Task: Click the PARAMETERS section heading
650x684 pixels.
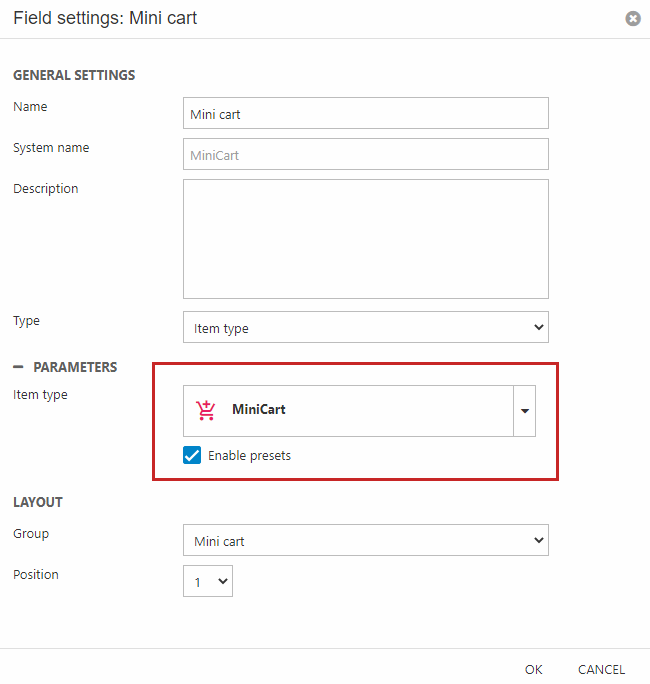Action: [x=75, y=367]
